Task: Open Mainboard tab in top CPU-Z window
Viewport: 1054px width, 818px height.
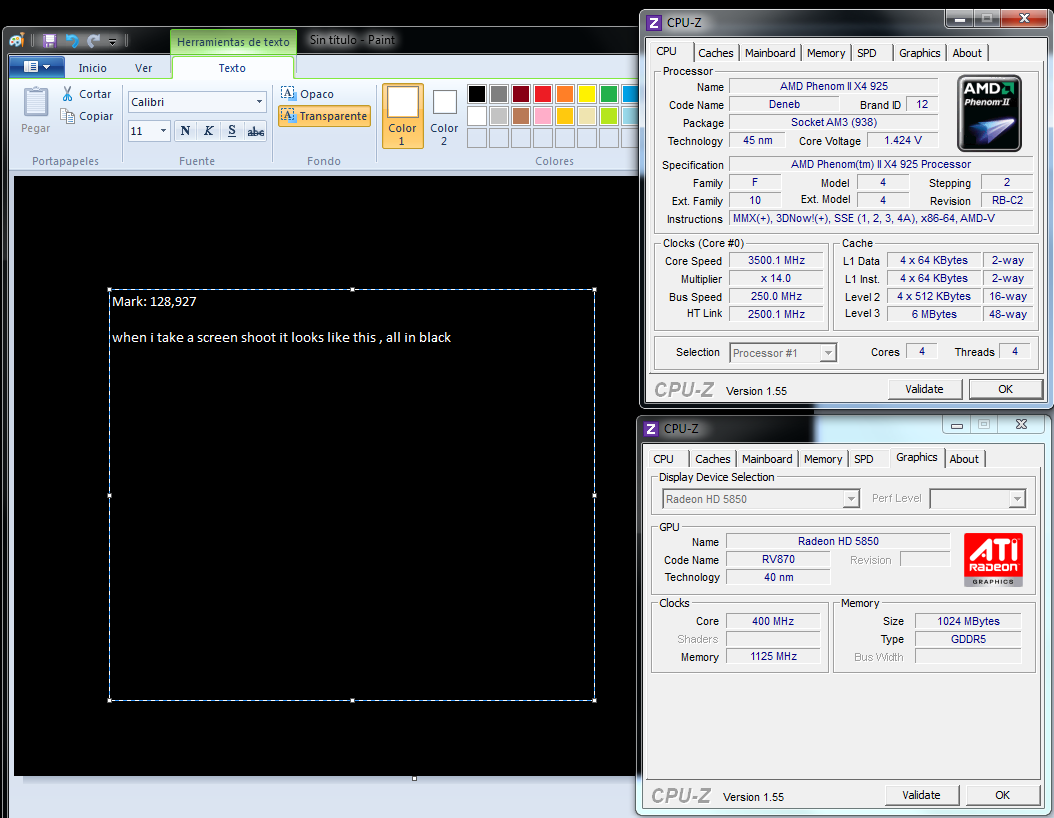Action: [x=770, y=53]
